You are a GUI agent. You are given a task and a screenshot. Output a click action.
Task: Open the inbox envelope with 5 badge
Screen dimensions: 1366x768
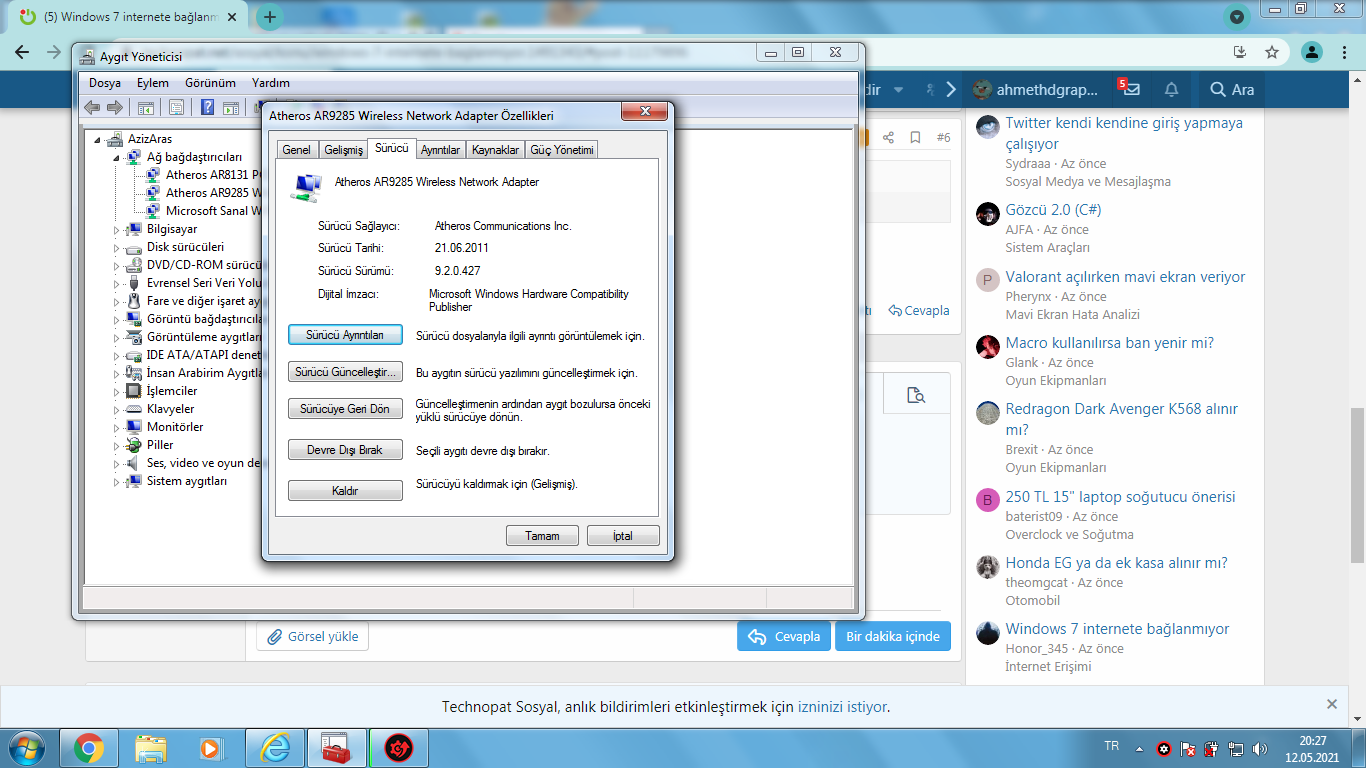click(1130, 89)
